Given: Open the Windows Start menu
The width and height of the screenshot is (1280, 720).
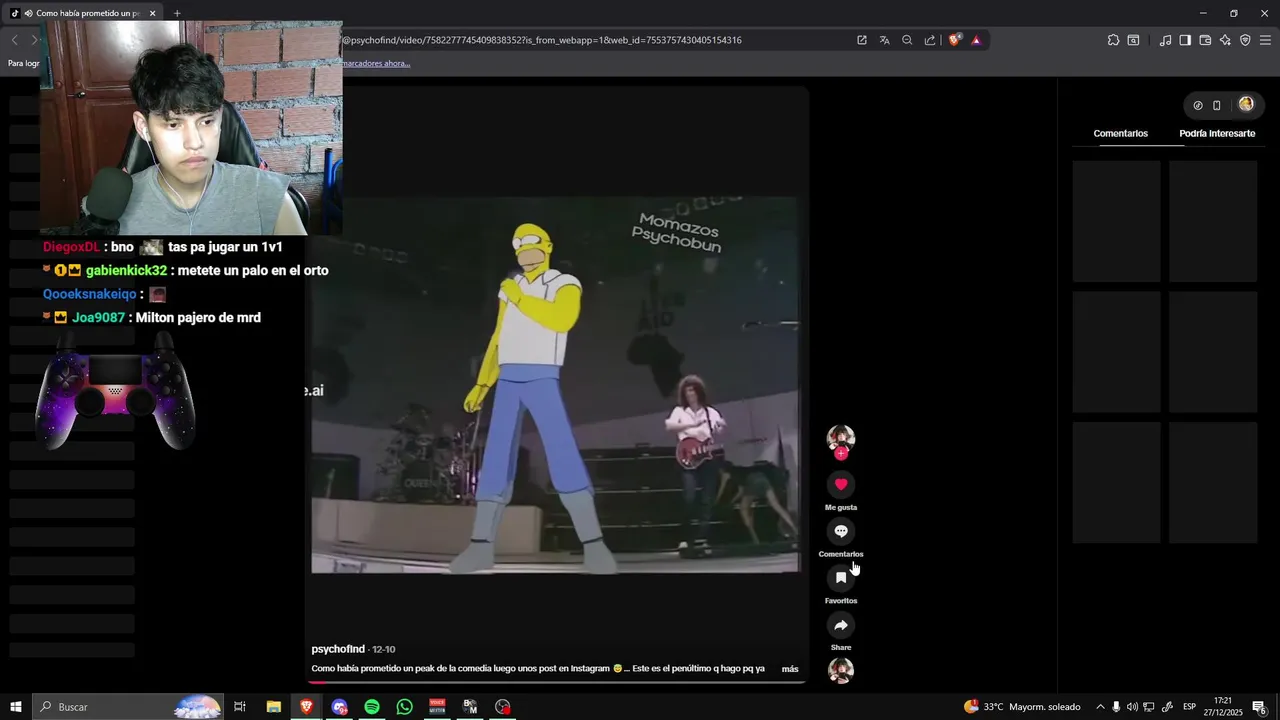Looking at the screenshot, I should [15, 707].
